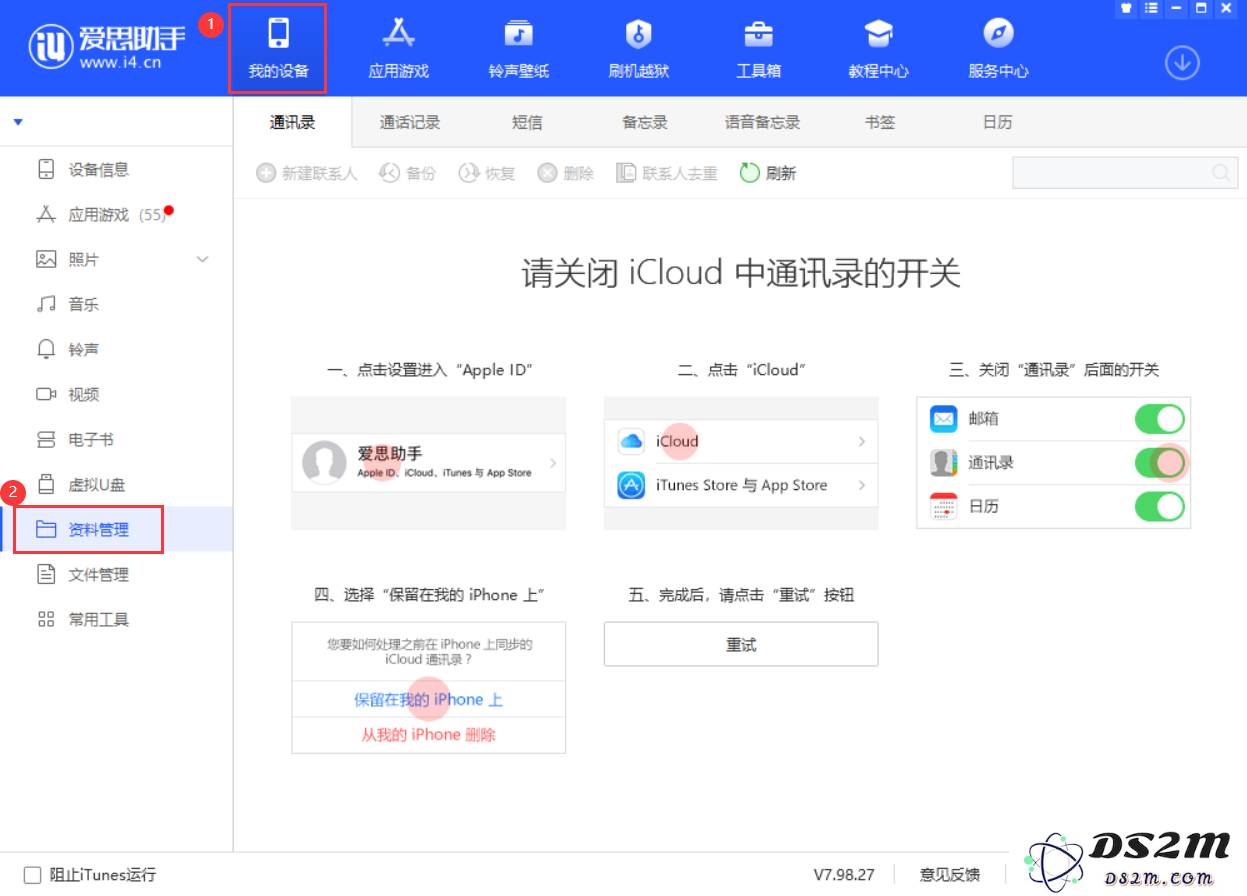Open the 应用游戏 top navigation

click(398, 48)
